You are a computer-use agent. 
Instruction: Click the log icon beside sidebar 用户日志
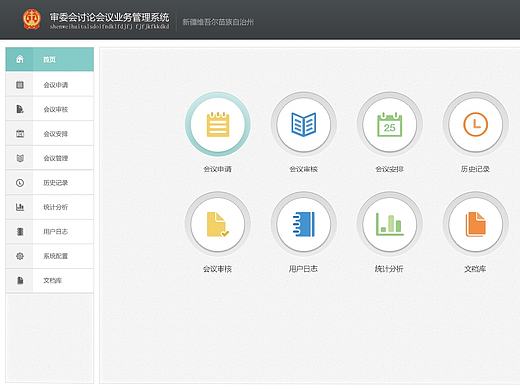(20, 231)
